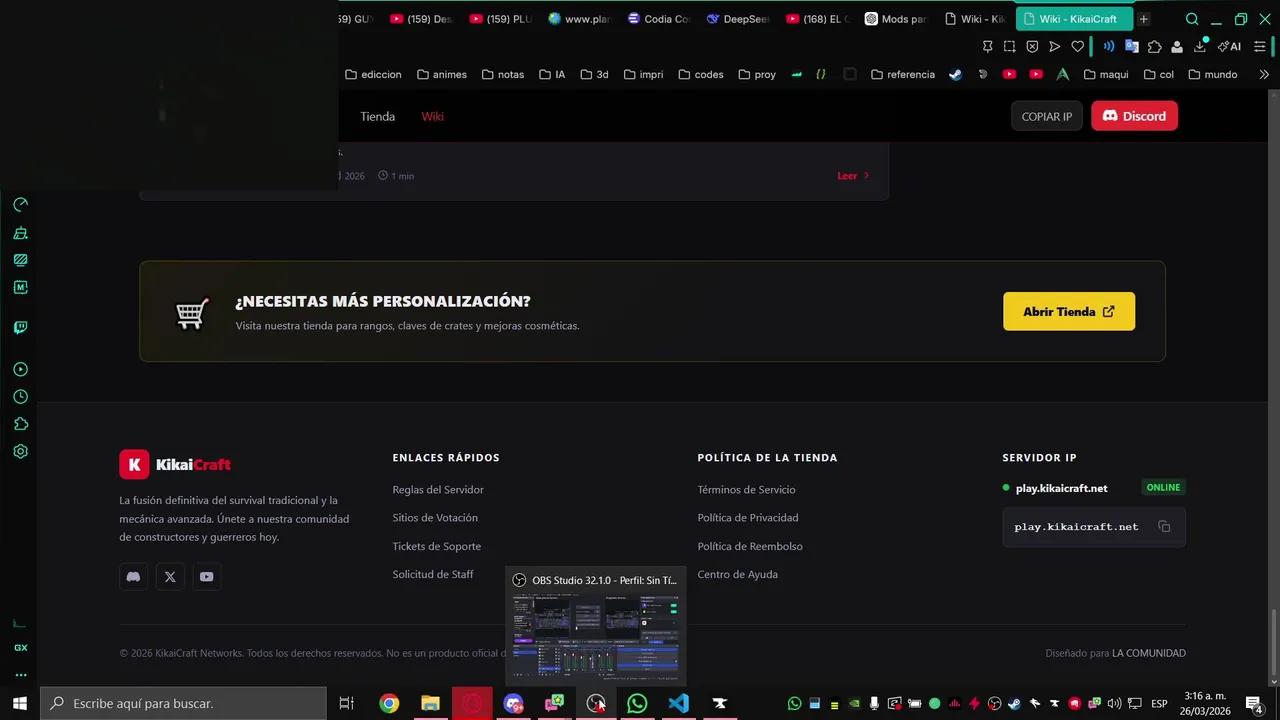Open File Explorer from the taskbar

point(430,703)
